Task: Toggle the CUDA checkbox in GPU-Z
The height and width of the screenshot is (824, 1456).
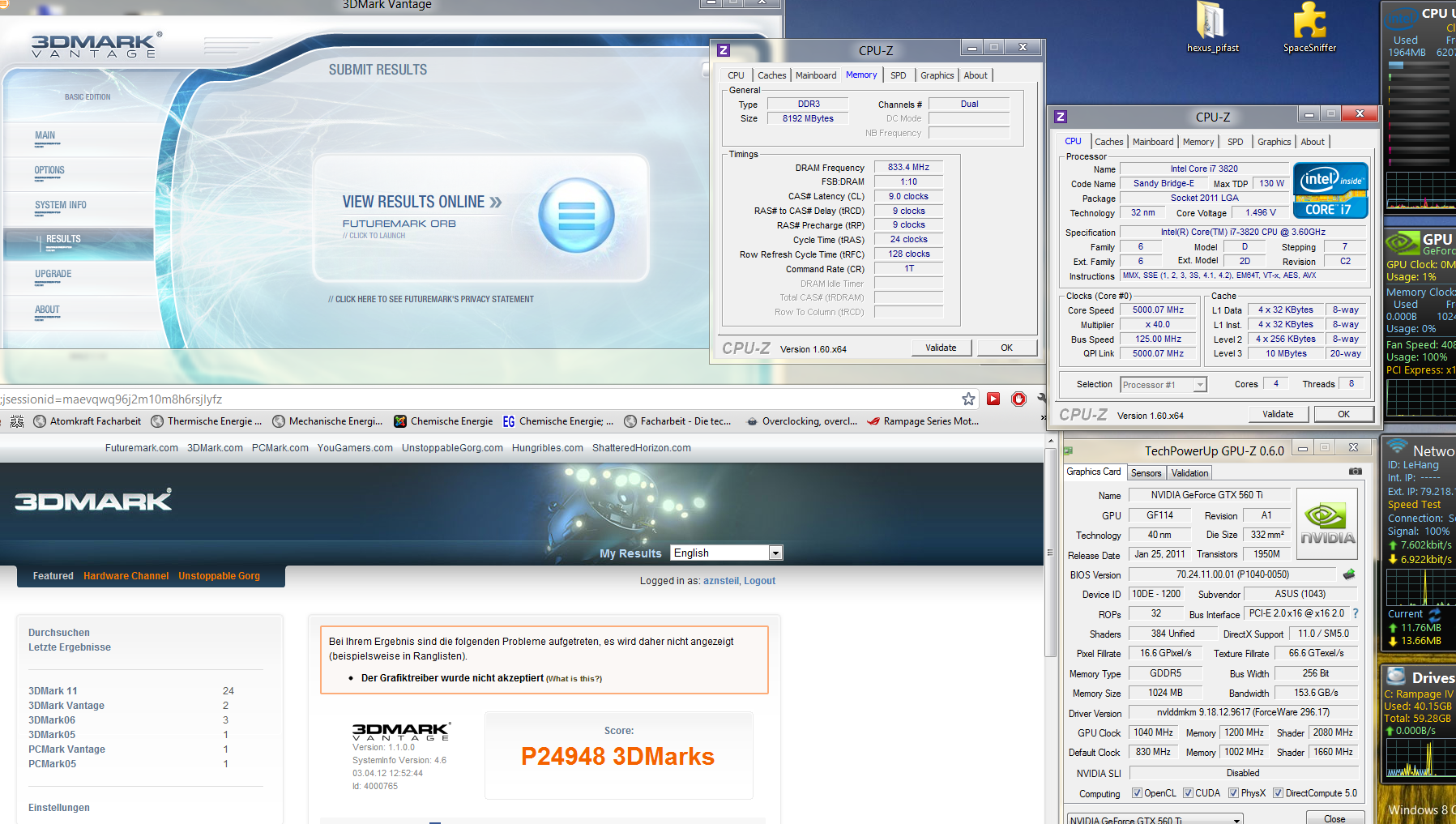Action: (1188, 793)
